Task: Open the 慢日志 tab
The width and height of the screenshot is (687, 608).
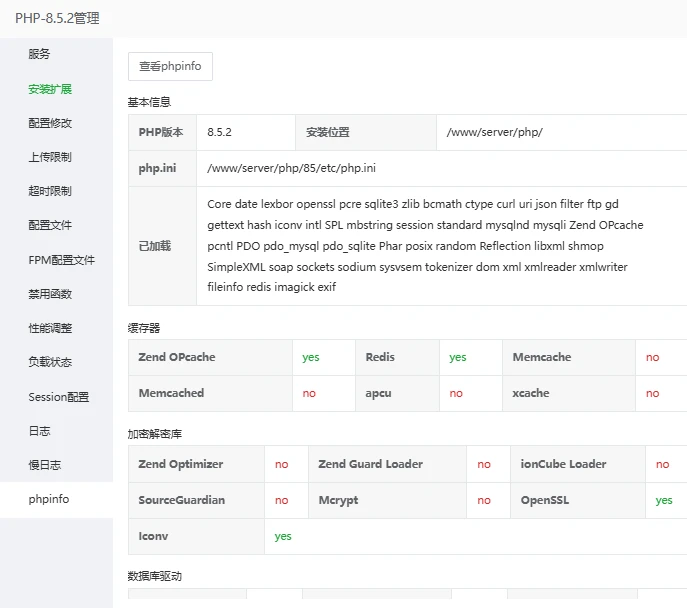Action: (44, 465)
